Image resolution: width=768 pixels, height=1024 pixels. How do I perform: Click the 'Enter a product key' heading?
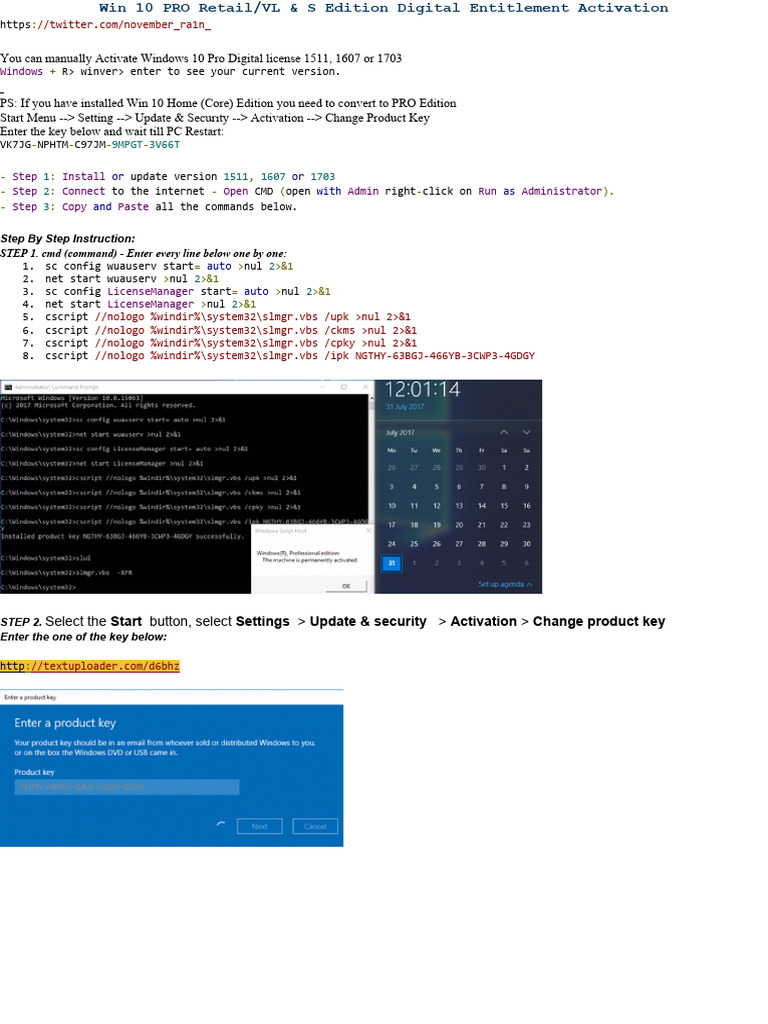coord(65,723)
